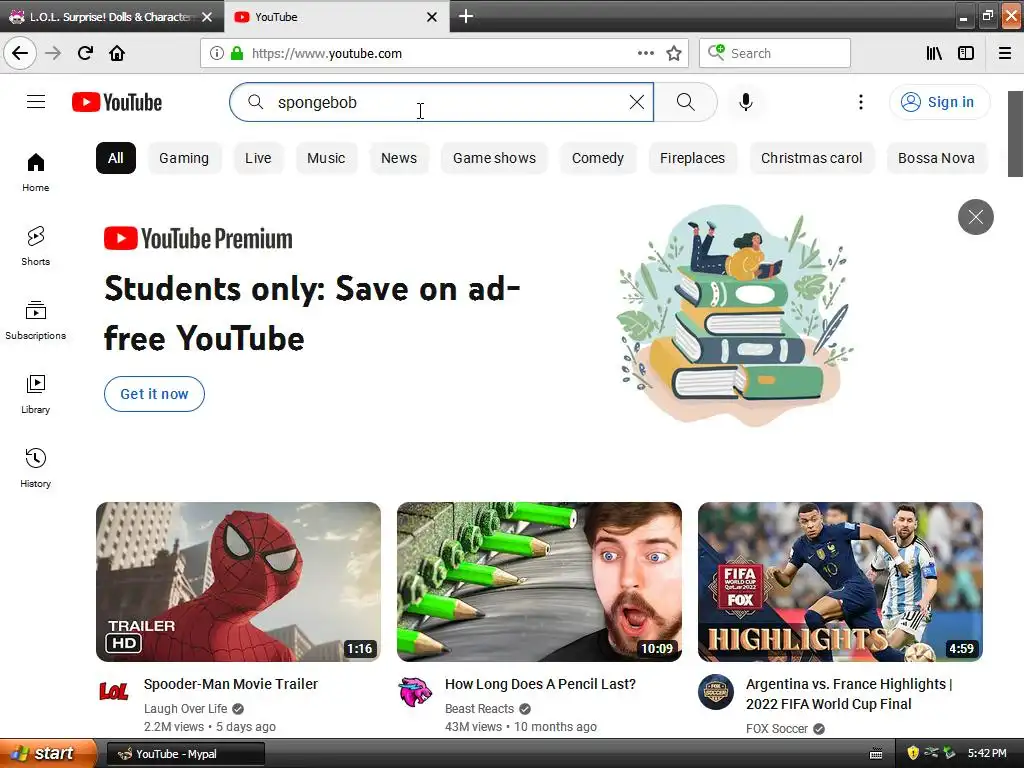Click the taskbar clock 5:42 PM
The height and width of the screenshot is (768, 1024).
point(987,753)
